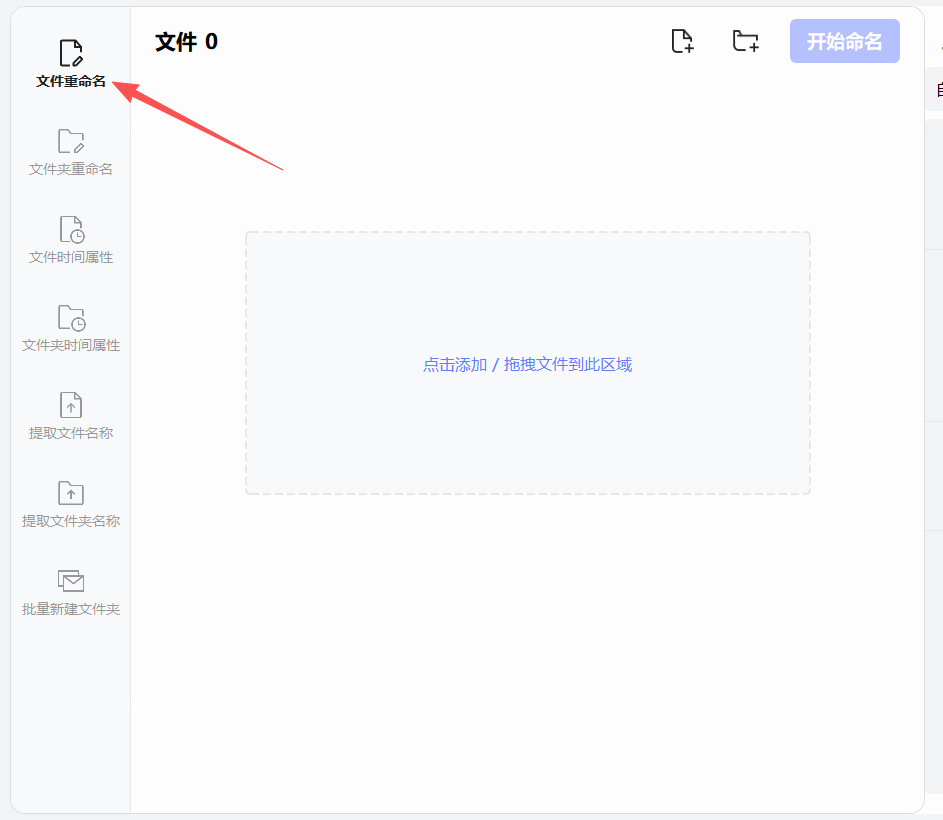
Task: Switch to 文件夹重命名 menu label
Action: tap(71, 169)
